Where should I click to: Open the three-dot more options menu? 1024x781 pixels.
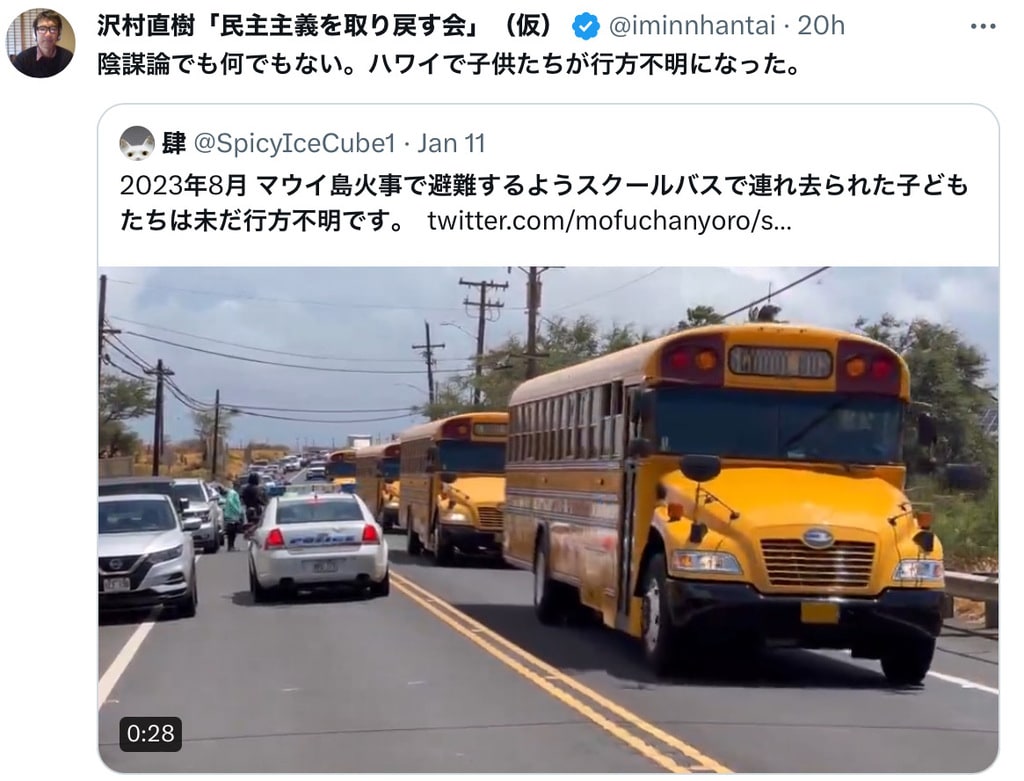(983, 27)
